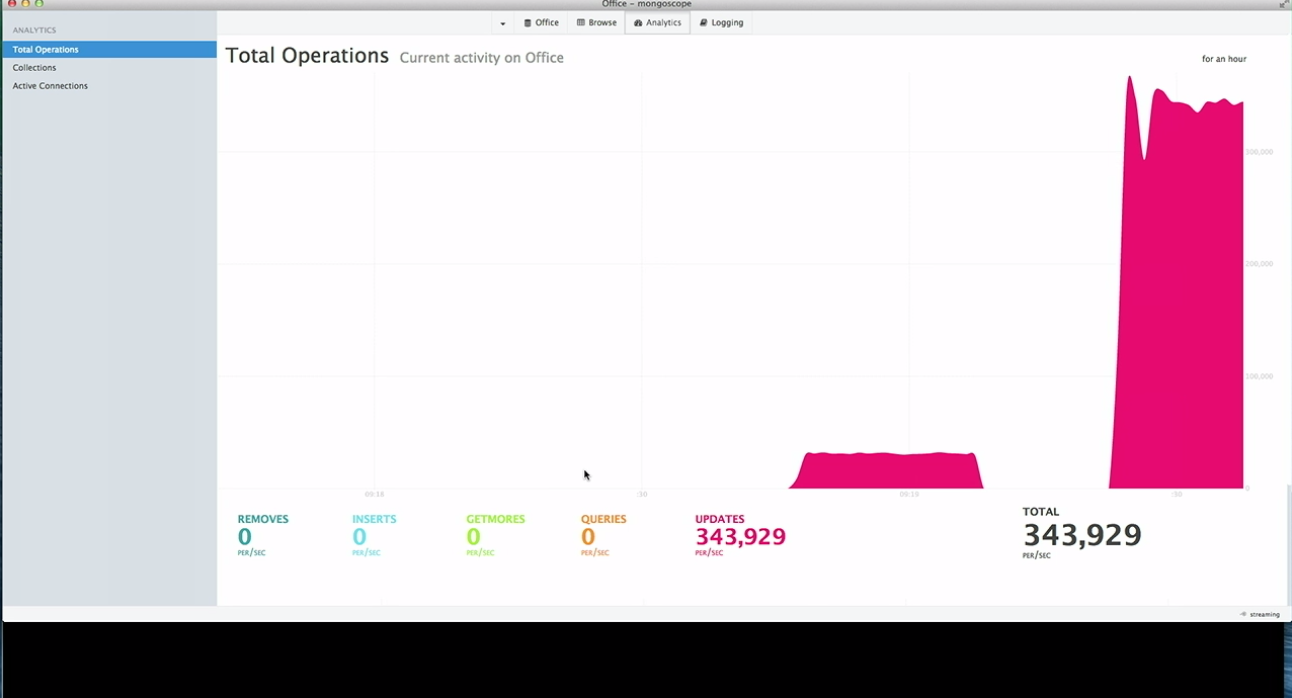Click the streaming status indicator

tap(1259, 614)
